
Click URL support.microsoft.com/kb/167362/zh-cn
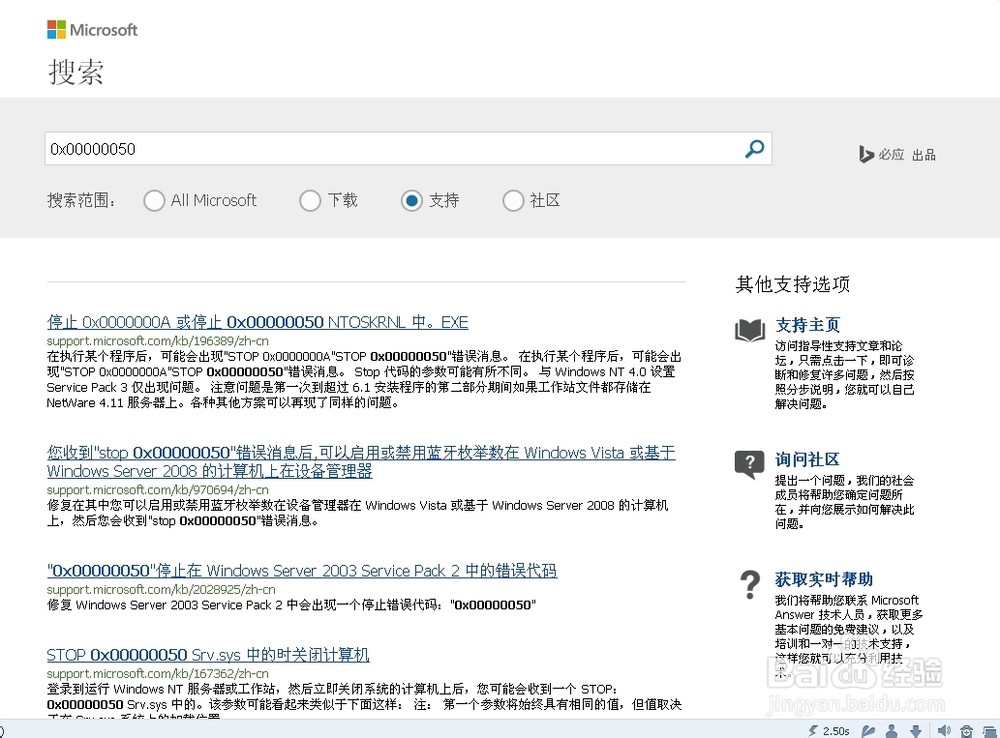point(158,674)
